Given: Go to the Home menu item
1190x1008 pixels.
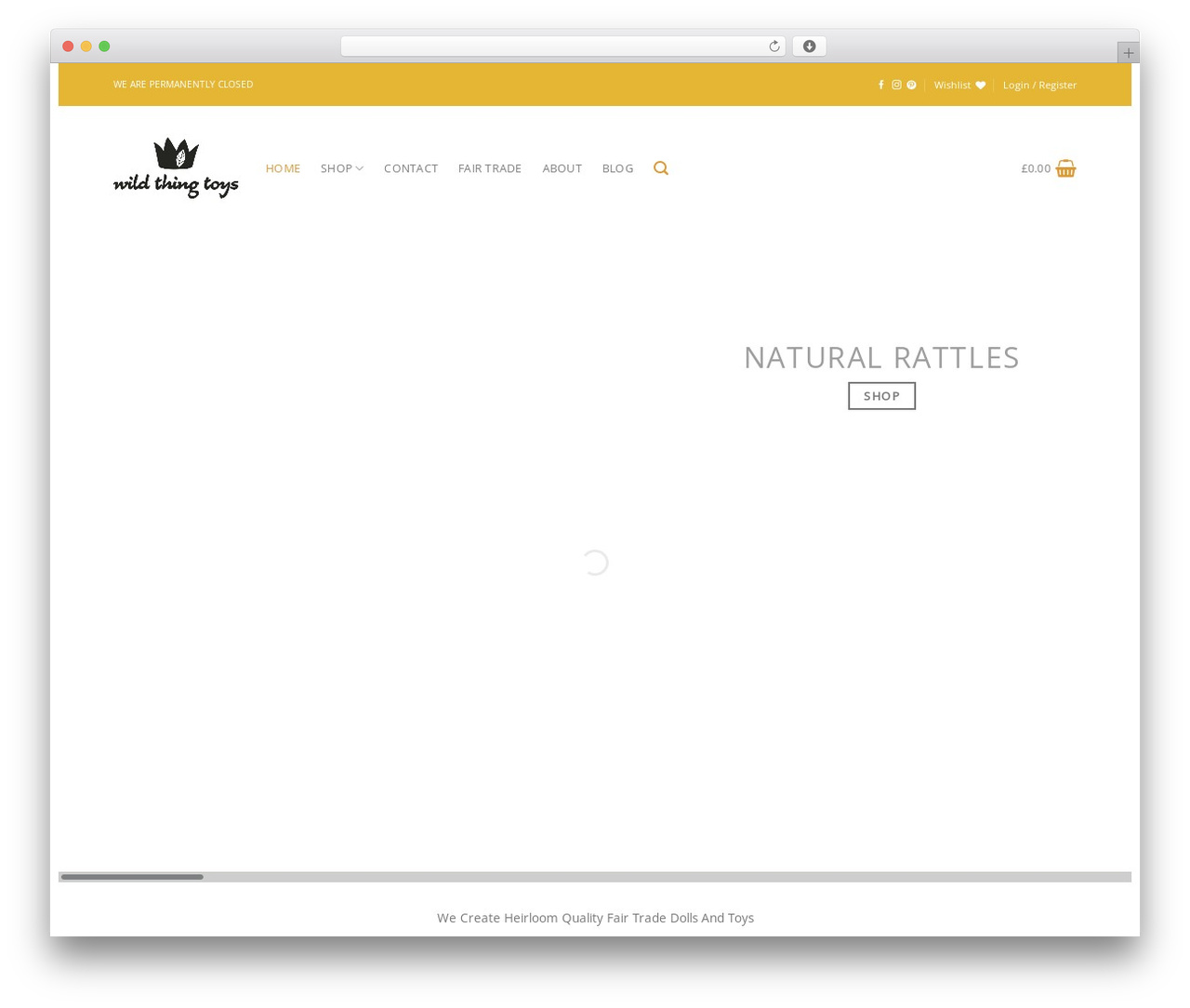Looking at the screenshot, I should coord(283,168).
